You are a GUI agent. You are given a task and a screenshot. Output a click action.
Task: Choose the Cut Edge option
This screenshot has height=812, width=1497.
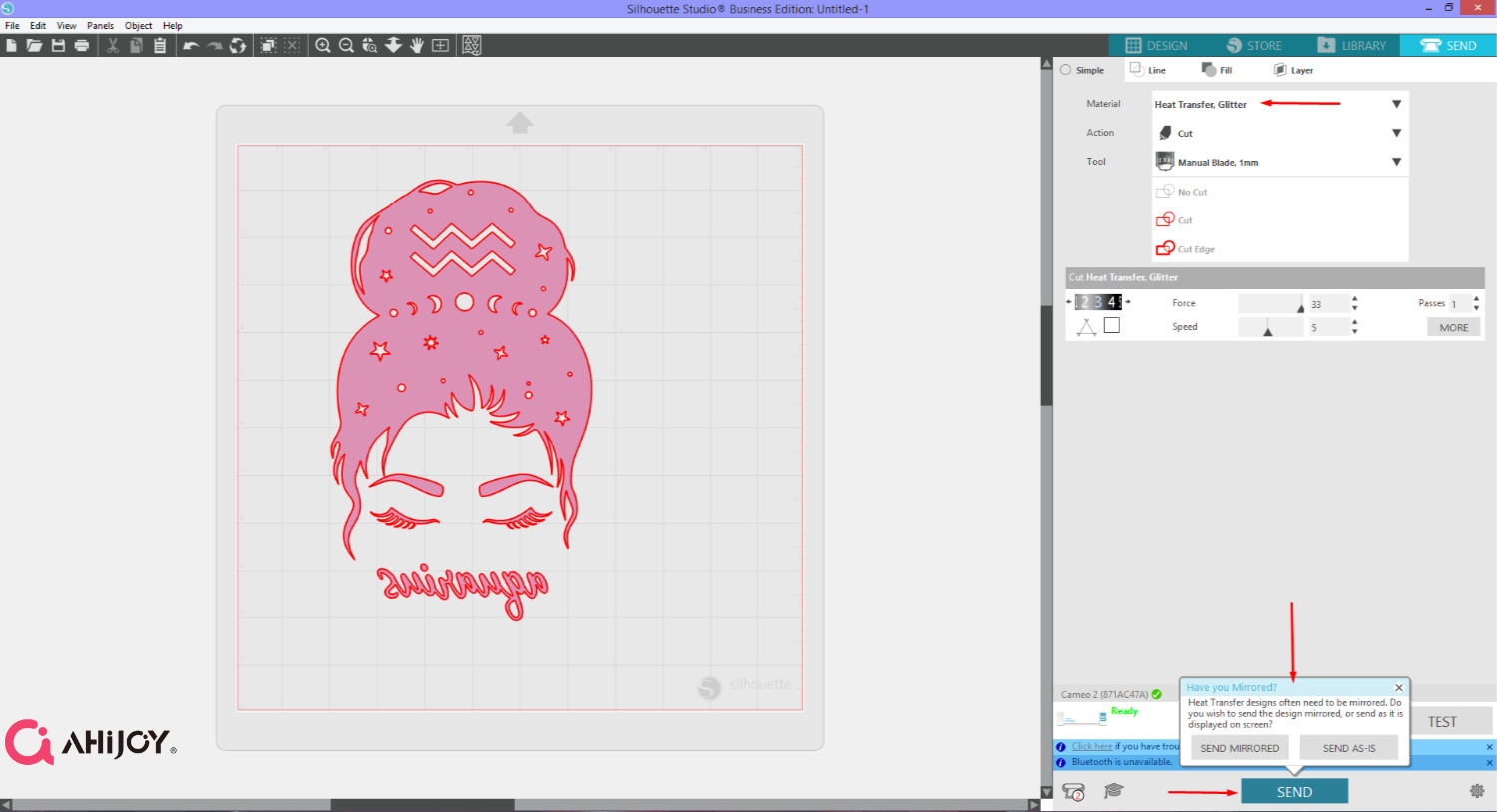1185,249
